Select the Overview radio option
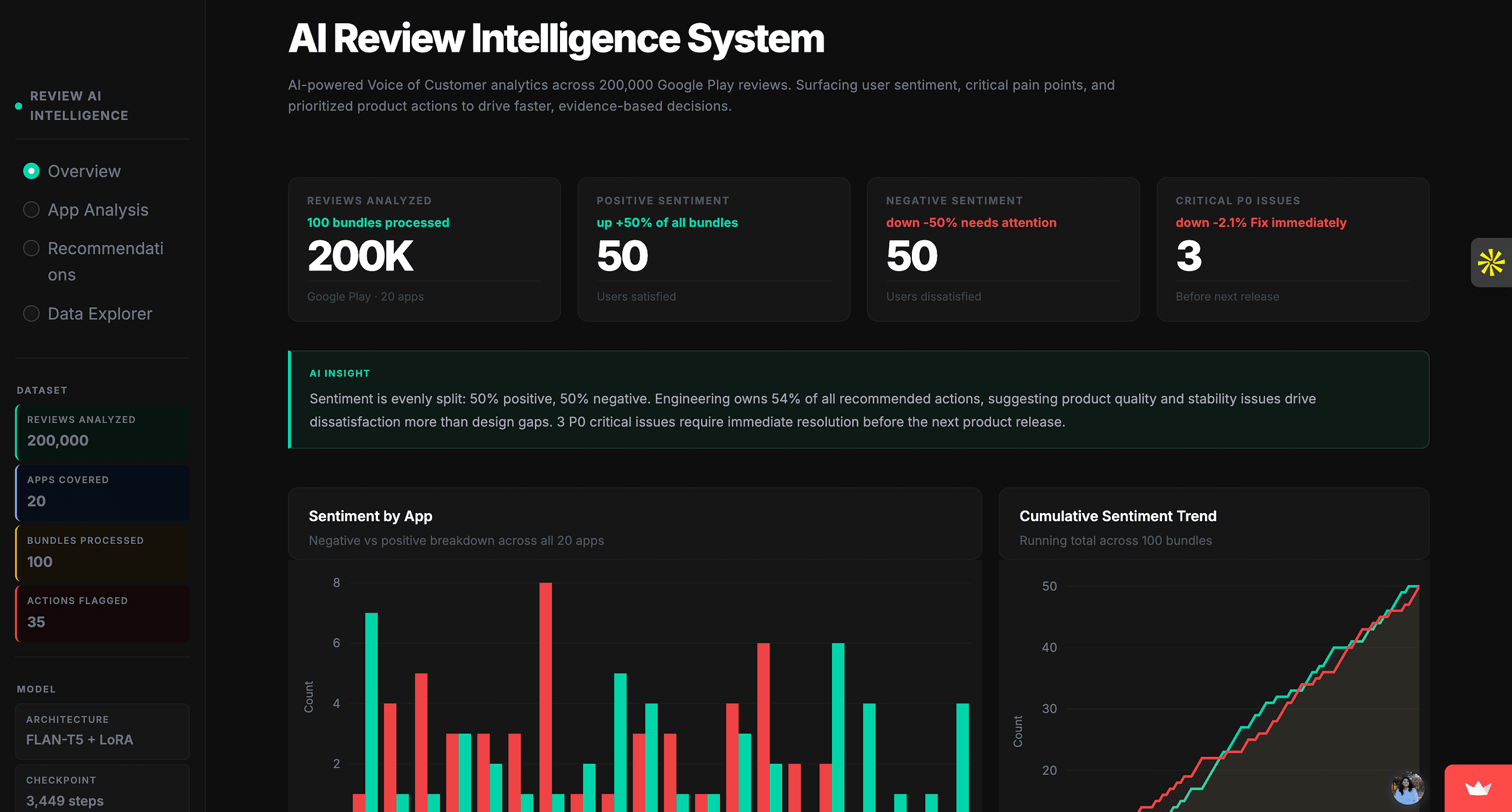The height and width of the screenshot is (812, 1512). click(x=31, y=171)
